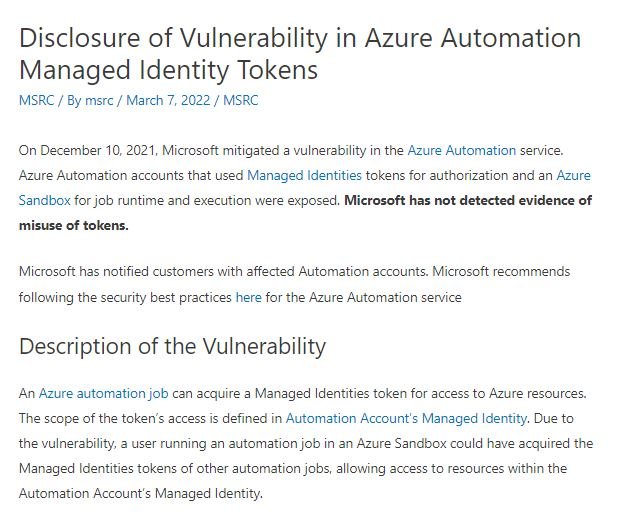Click the 'Managed Identity Tokens' title line
Image resolution: width=639 pixels, height=525 pixels.
168,70
